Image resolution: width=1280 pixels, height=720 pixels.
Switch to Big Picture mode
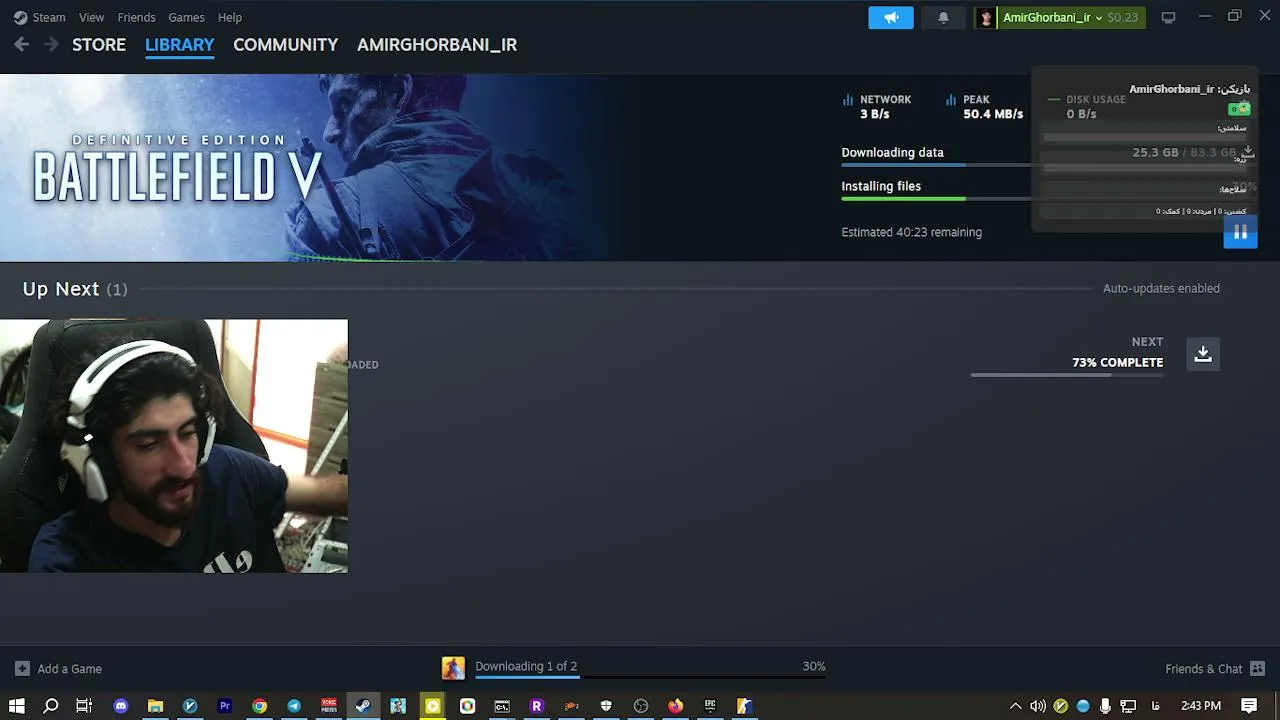(x=1168, y=17)
